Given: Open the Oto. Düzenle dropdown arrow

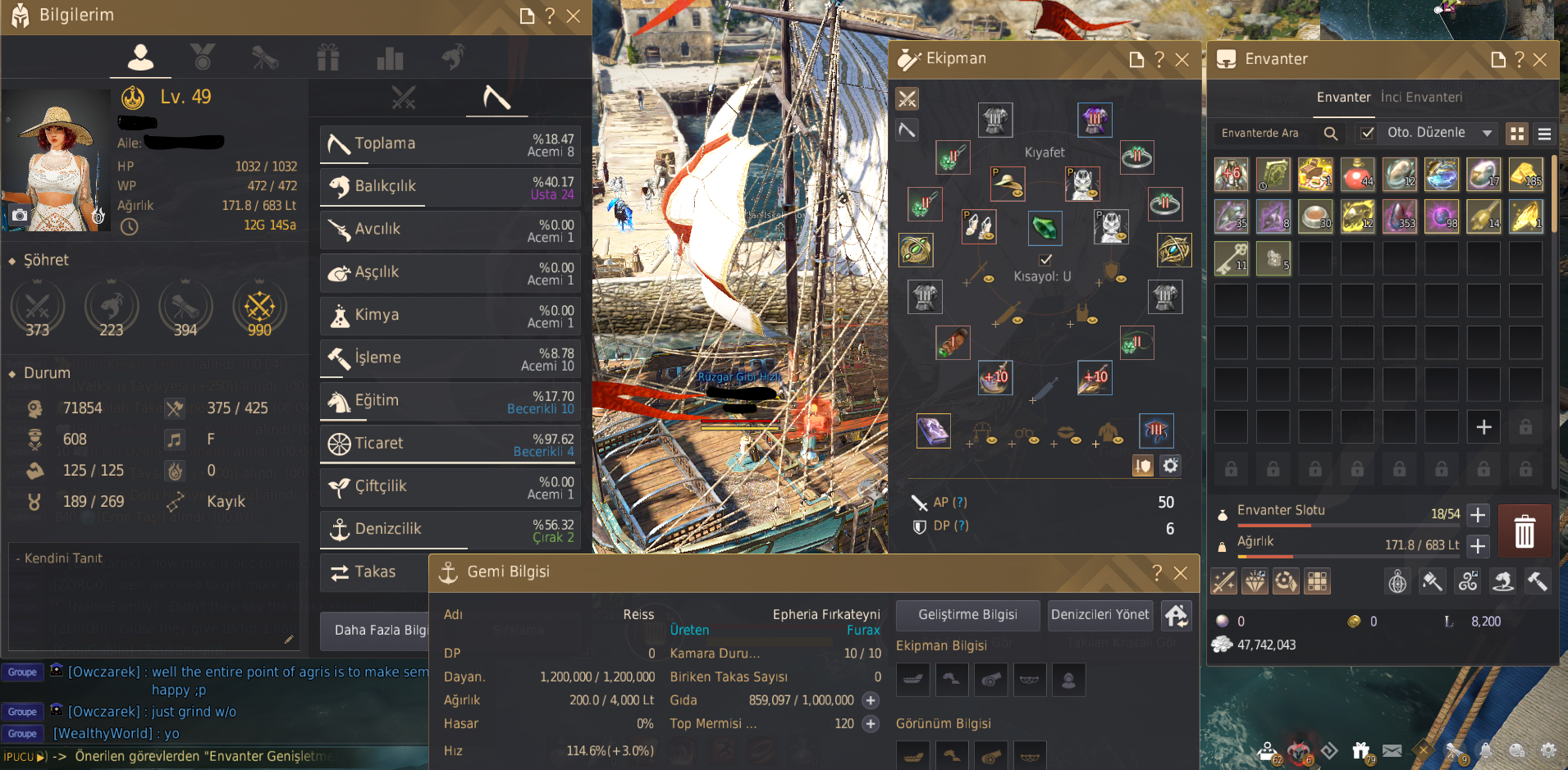Looking at the screenshot, I should point(1487,133).
